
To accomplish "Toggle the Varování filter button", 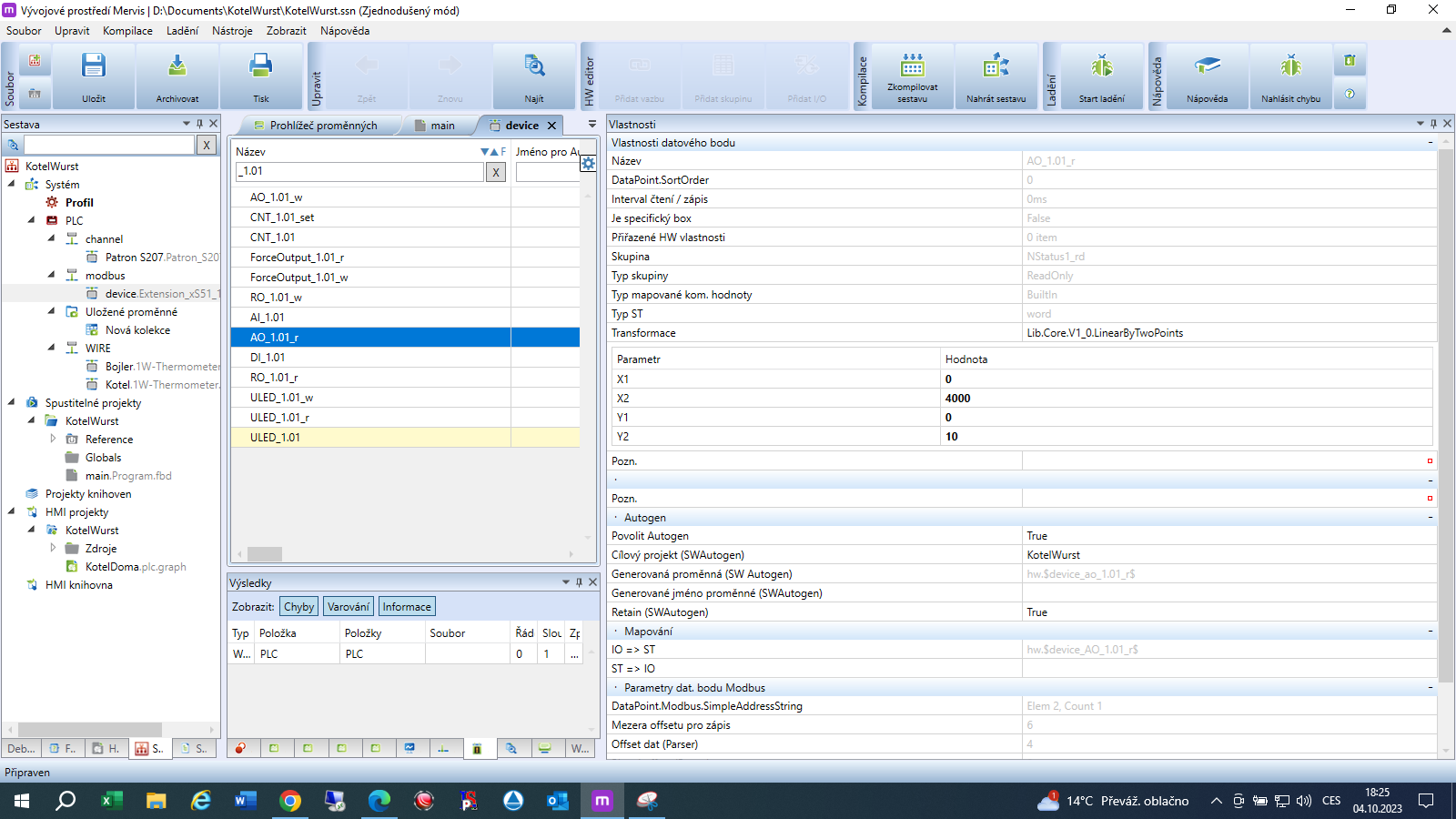I will pyautogui.click(x=349, y=607).
